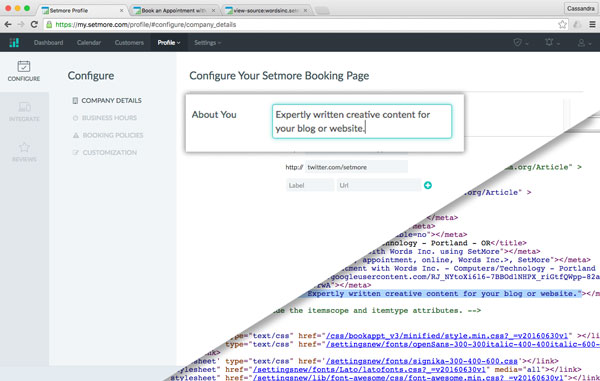Close the Setmore Profile tab
This screenshot has width=600, height=381.
point(121,10)
